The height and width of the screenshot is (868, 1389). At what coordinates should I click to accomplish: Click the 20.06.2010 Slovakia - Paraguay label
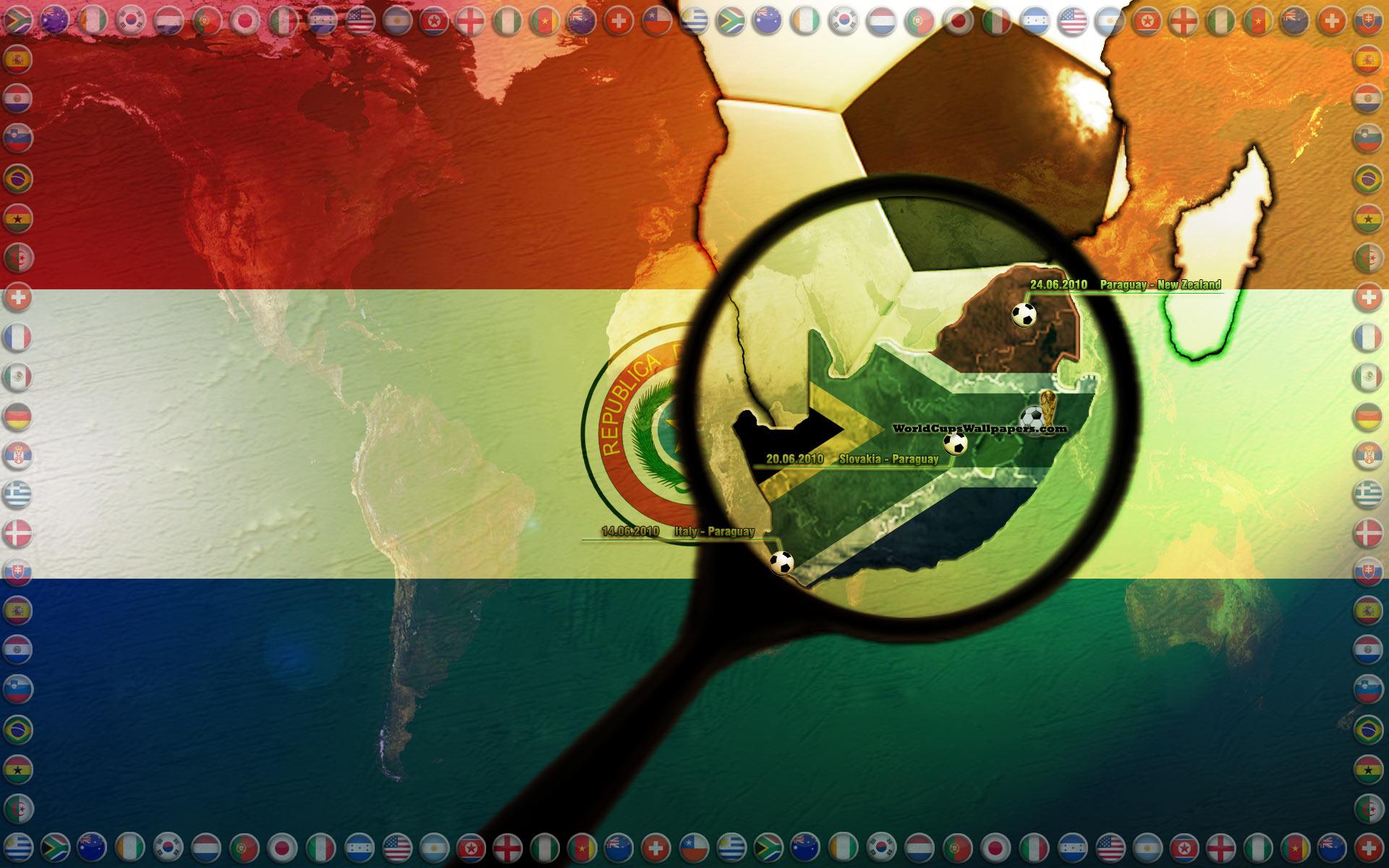[852, 459]
